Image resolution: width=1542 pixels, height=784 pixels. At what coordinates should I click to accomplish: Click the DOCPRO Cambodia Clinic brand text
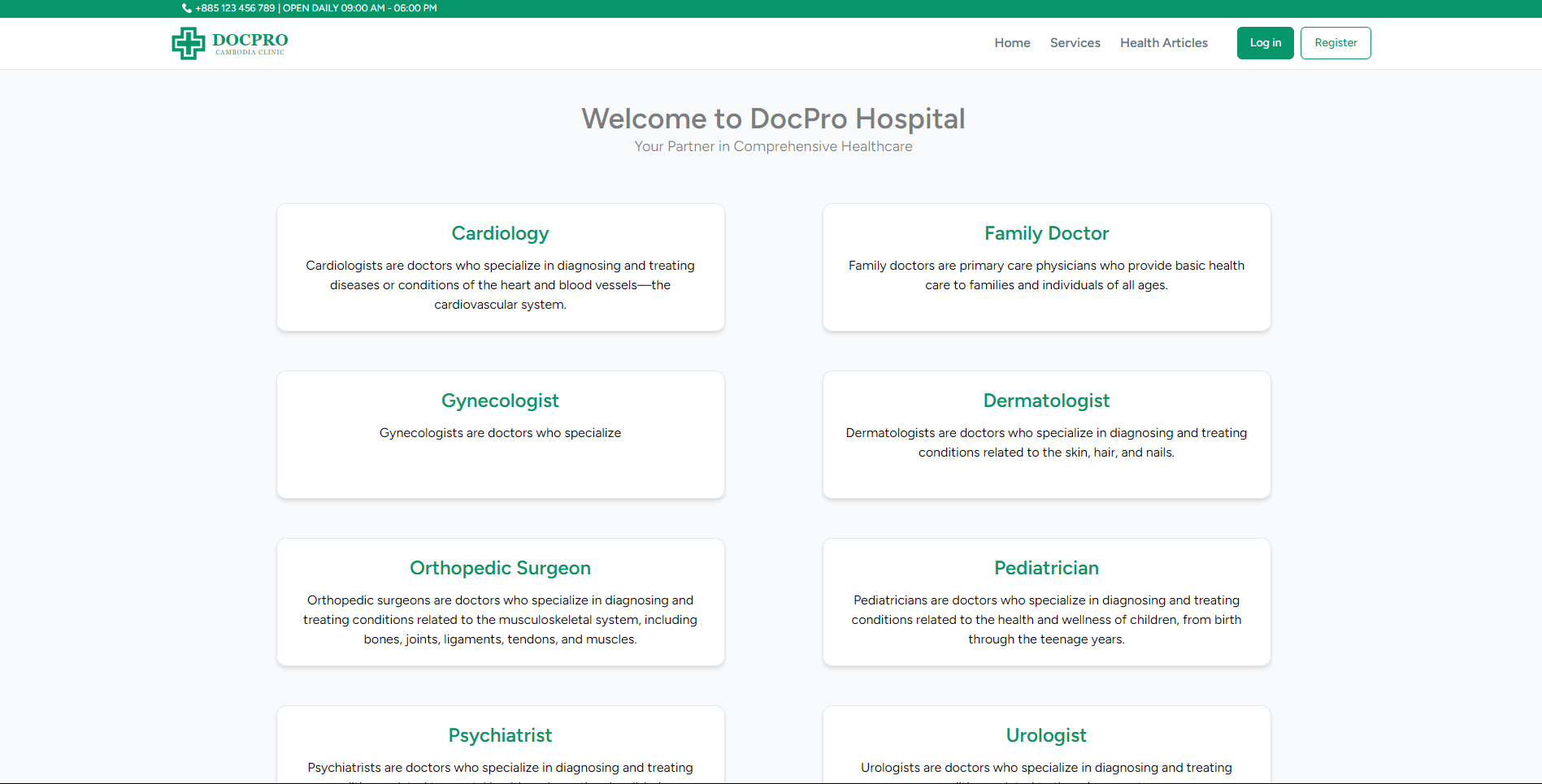(x=250, y=42)
